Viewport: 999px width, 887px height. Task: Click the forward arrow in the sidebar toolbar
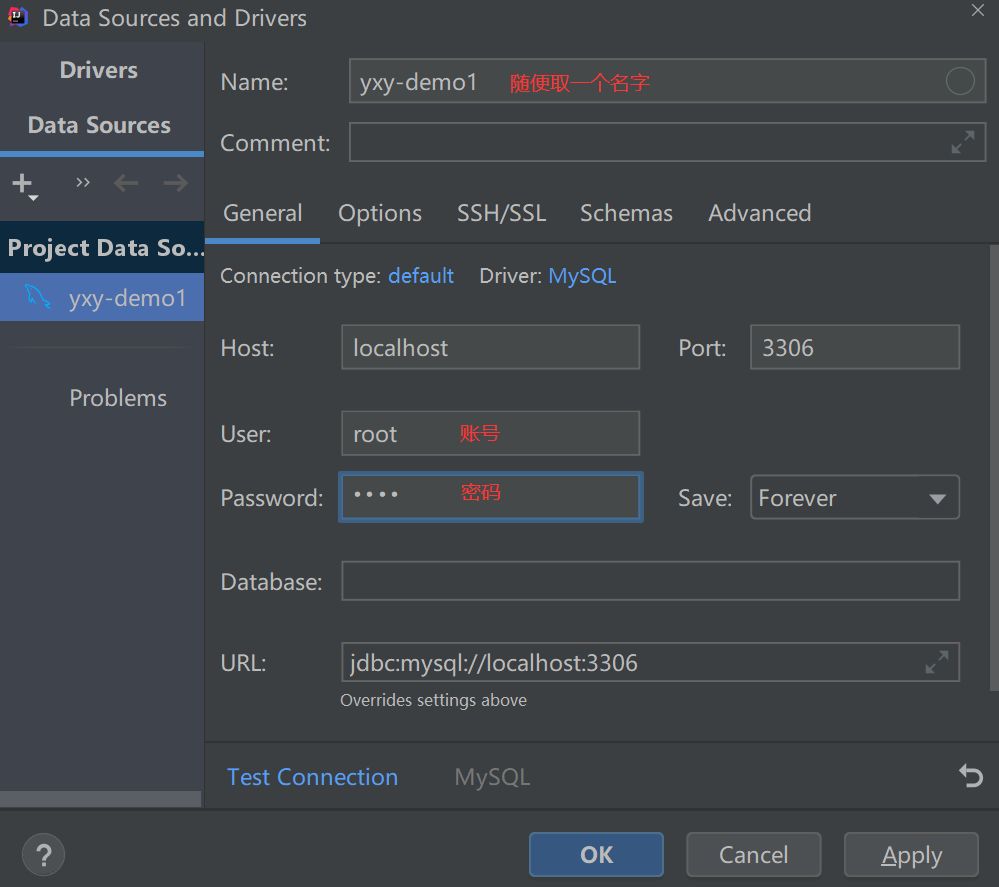pyautogui.click(x=175, y=184)
